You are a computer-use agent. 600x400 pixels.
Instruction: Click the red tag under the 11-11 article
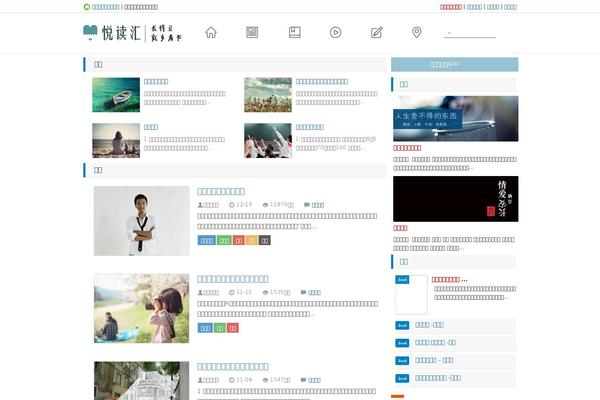pos(233,328)
